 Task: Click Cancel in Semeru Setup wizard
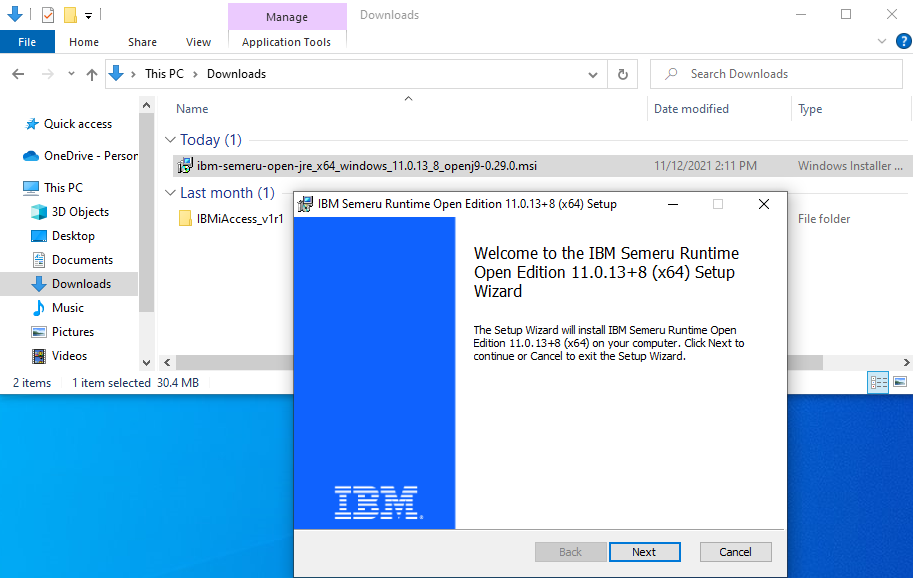point(735,552)
